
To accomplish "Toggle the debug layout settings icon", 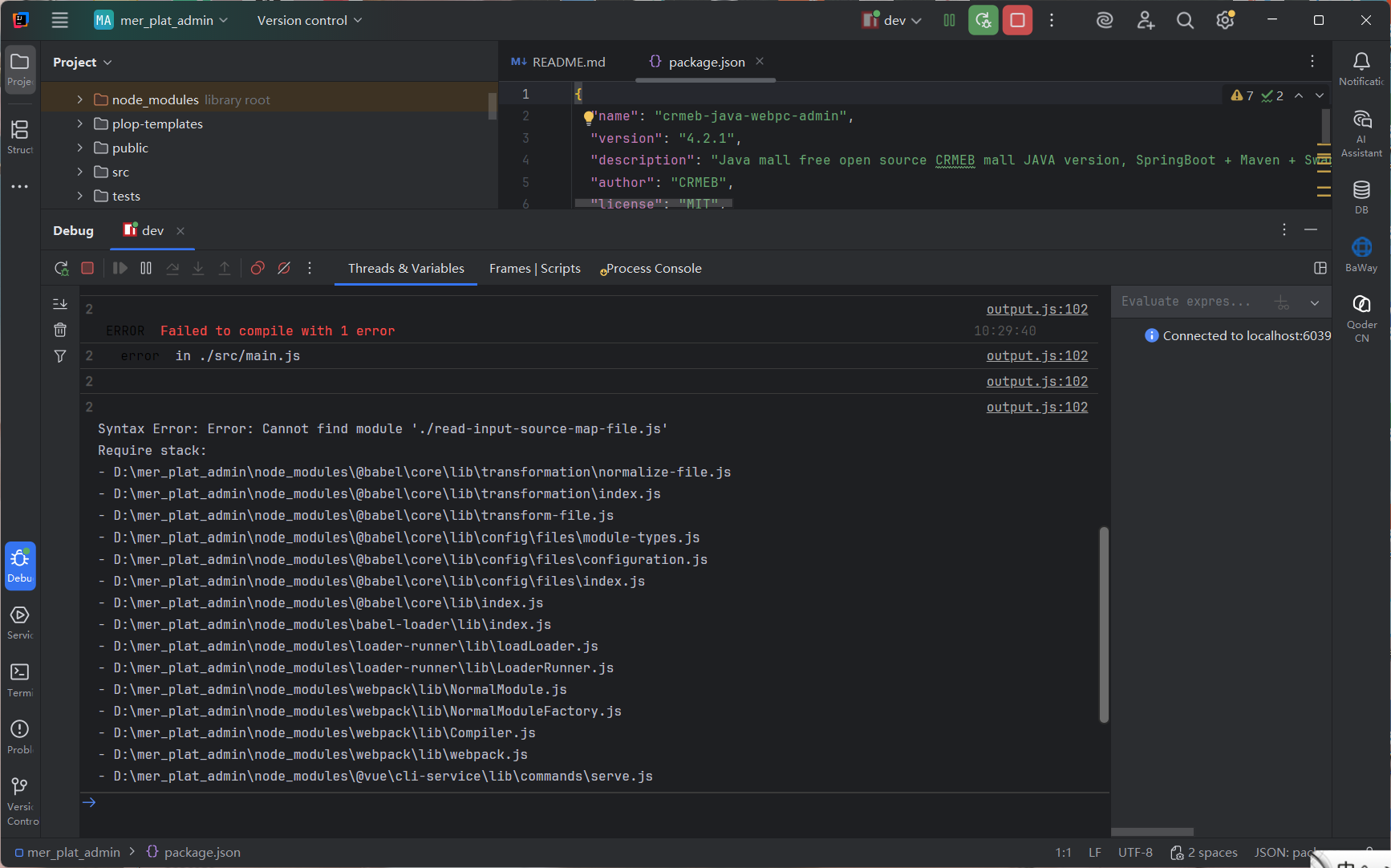I will click(1320, 268).
